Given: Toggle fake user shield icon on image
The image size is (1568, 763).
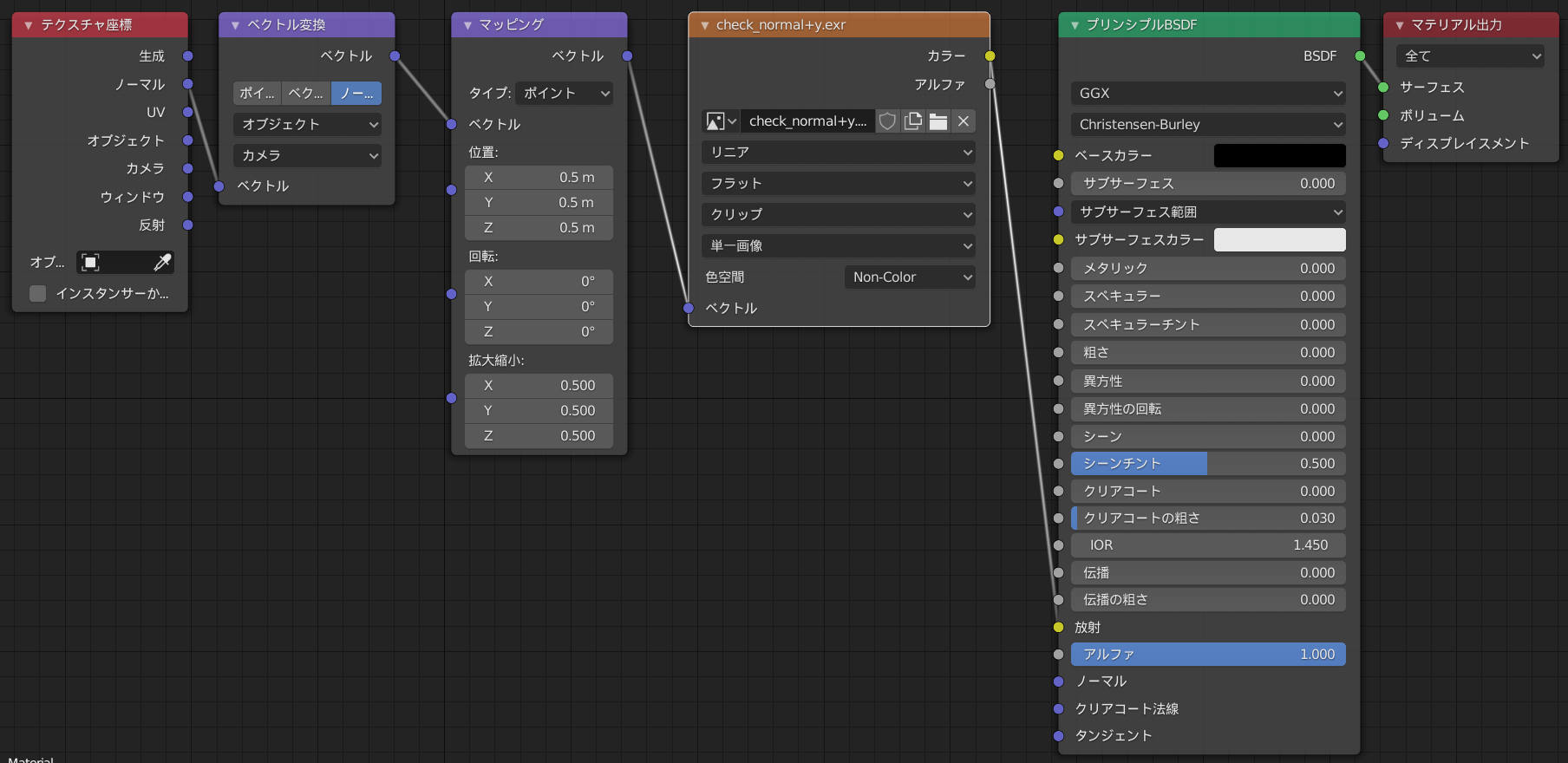Looking at the screenshot, I should (887, 121).
